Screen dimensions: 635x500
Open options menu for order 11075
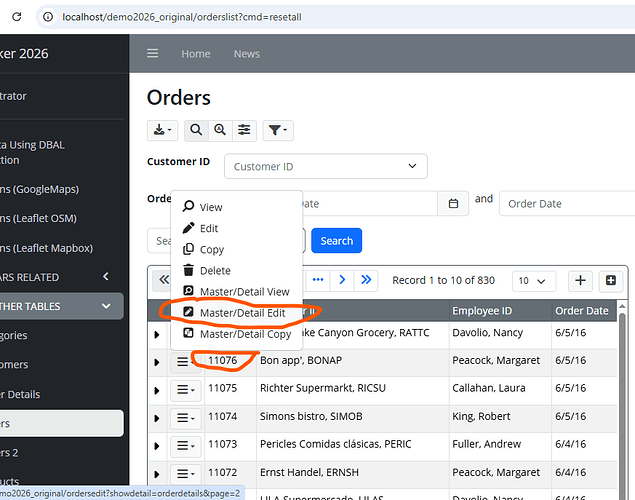point(185,390)
